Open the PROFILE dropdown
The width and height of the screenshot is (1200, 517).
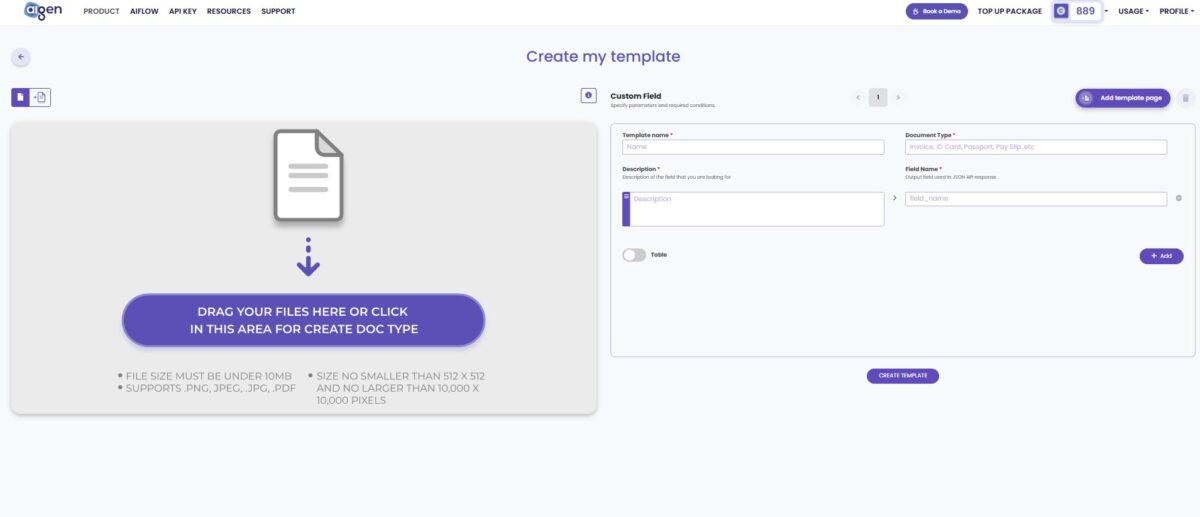pos(1177,11)
